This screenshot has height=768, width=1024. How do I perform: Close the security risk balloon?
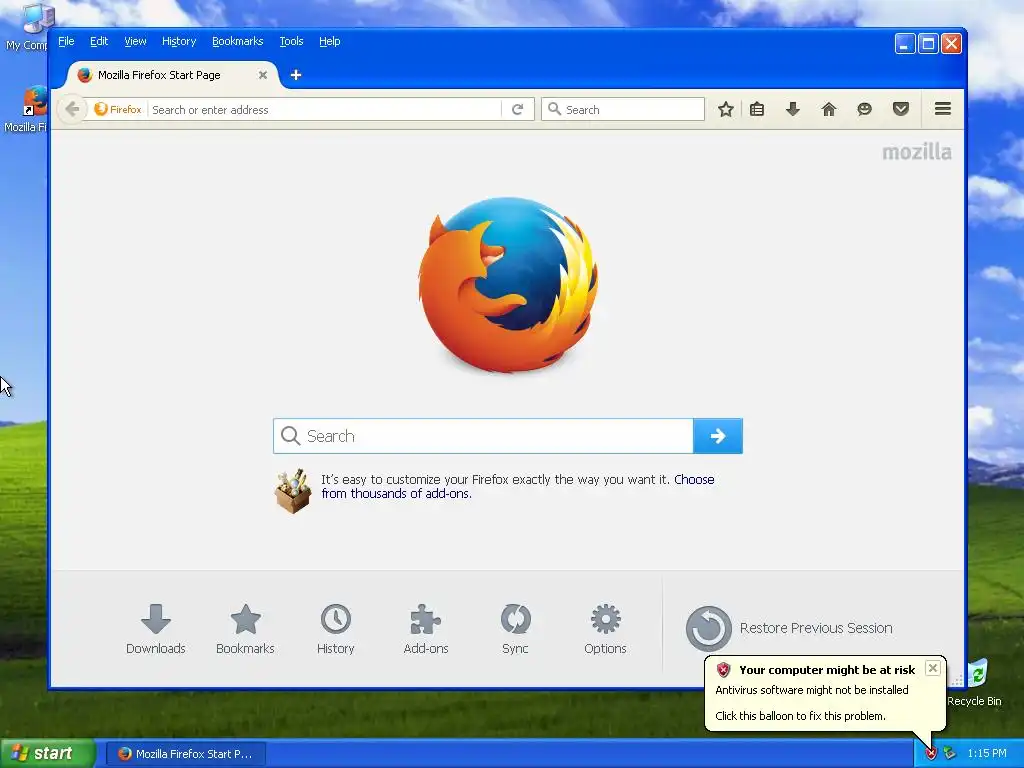coord(933,667)
